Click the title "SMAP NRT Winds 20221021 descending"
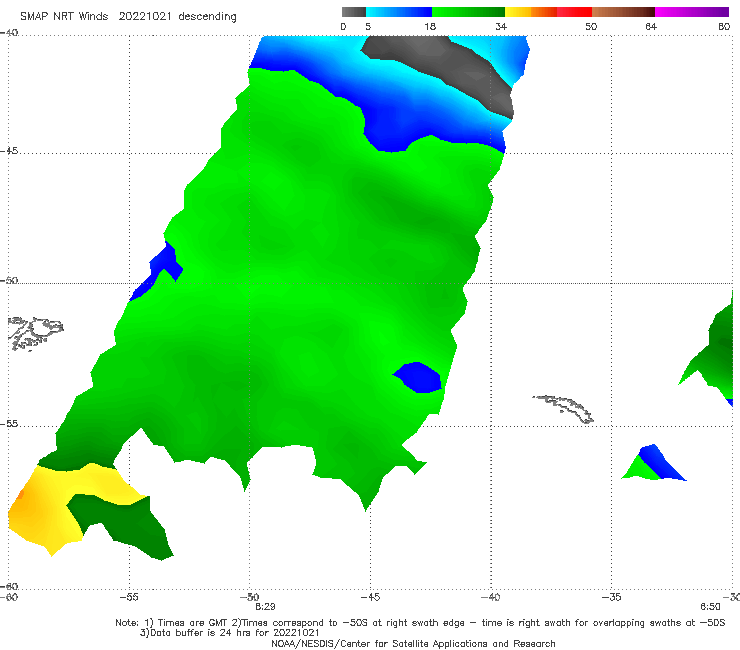This screenshot has height=650, width=740. [x=128, y=17]
